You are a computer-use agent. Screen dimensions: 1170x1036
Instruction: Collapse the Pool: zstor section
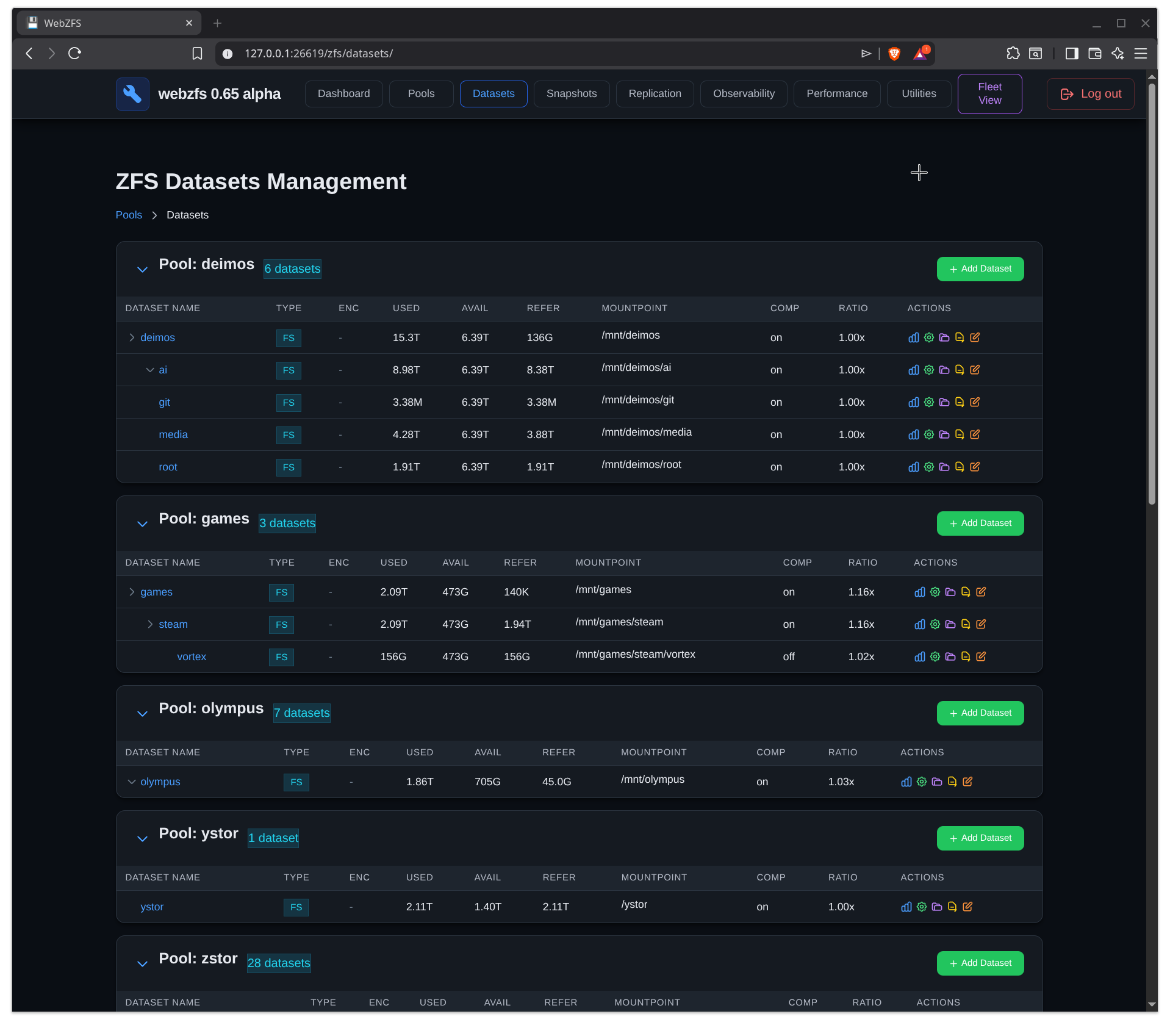[142, 963]
